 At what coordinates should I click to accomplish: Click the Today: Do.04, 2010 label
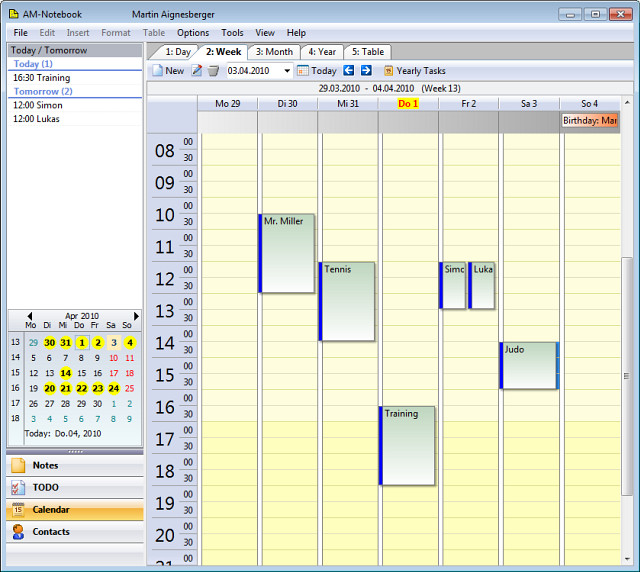coord(63,434)
